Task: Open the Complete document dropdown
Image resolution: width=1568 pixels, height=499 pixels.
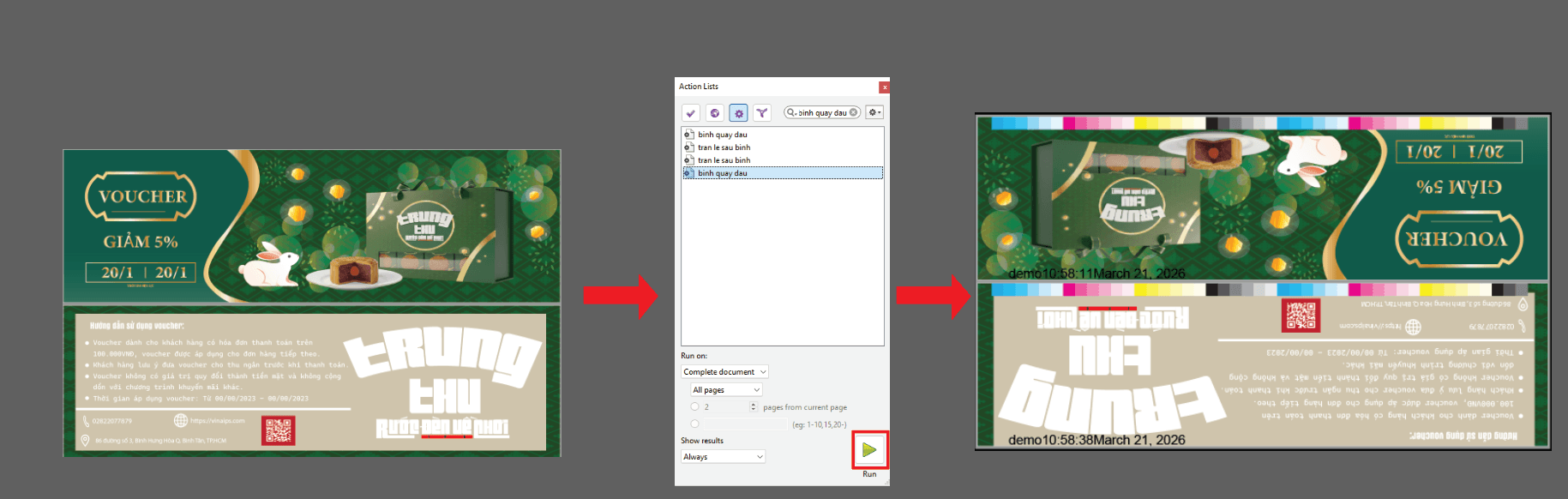Action: click(x=724, y=372)
